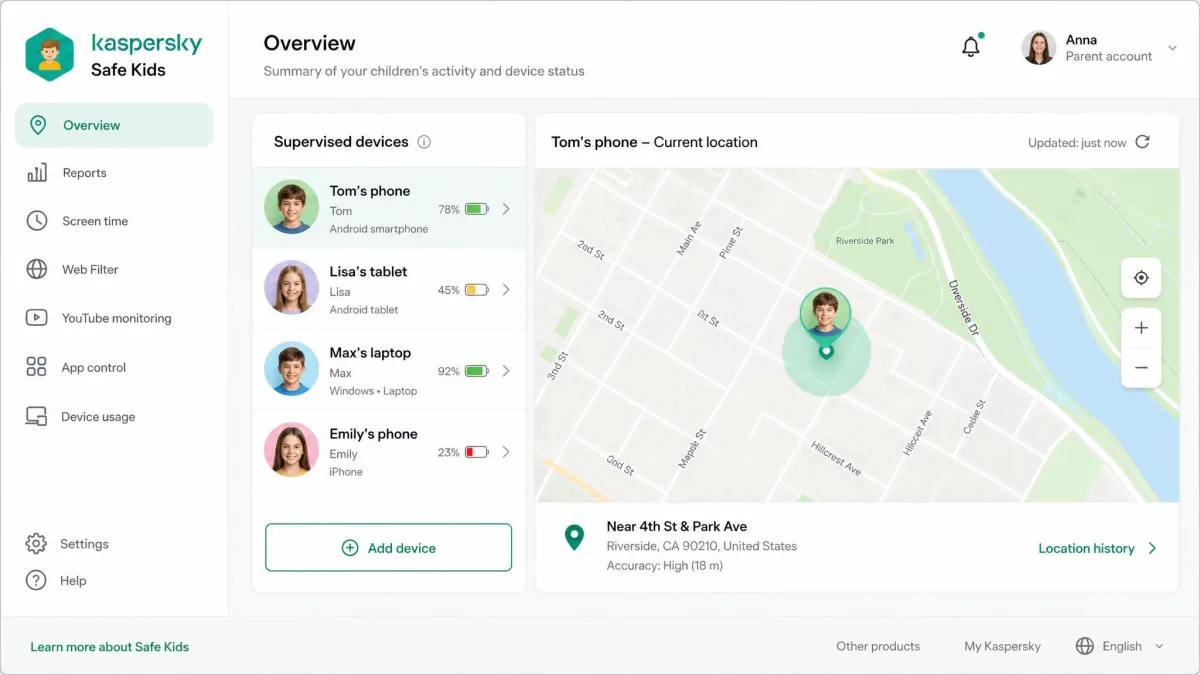Click the Device usage laptop icon

37,417
